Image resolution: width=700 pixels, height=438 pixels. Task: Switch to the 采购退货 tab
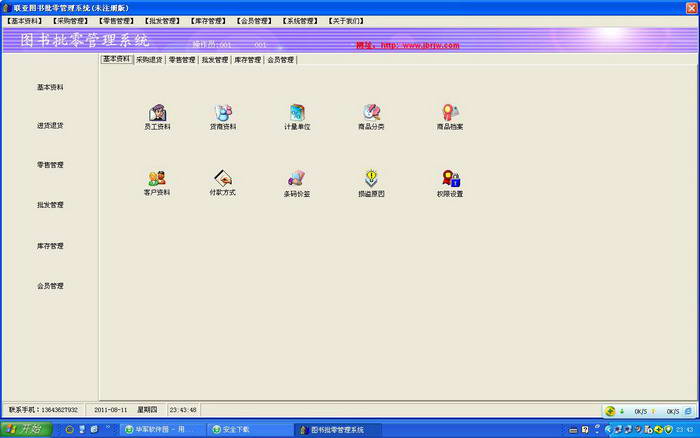click(149, 60)
